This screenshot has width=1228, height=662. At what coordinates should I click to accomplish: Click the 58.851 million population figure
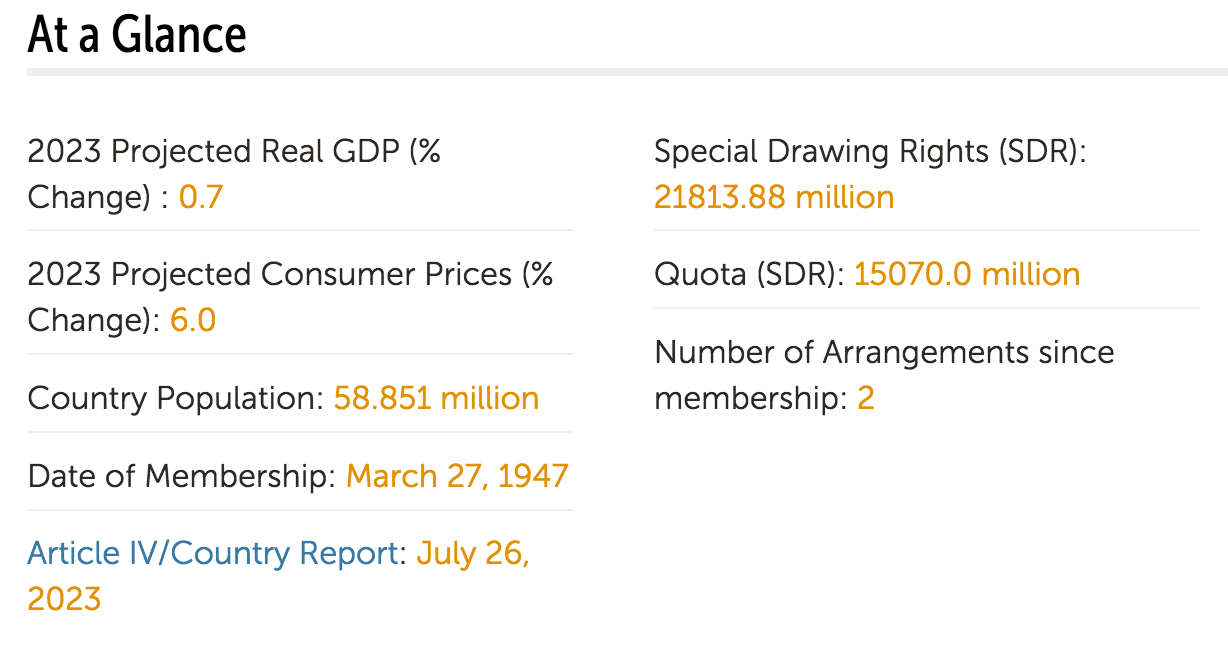pos(436,398)
